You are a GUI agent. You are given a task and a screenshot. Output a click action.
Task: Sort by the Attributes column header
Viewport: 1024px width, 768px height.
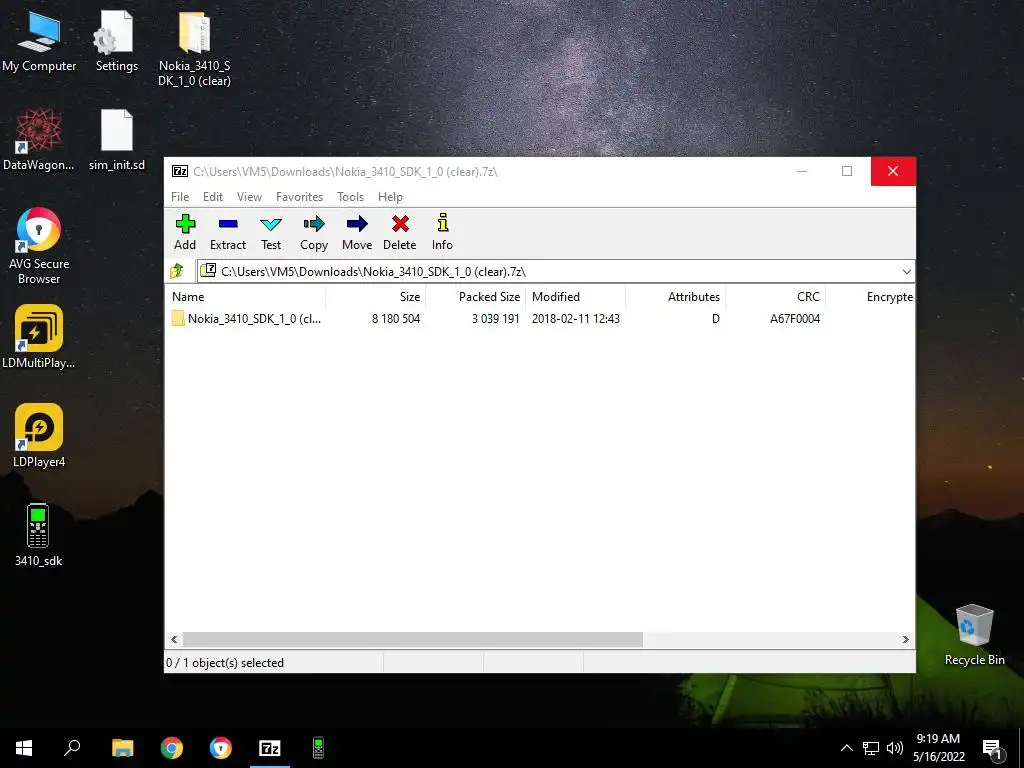pyautogui.click(x=675, y=296)
